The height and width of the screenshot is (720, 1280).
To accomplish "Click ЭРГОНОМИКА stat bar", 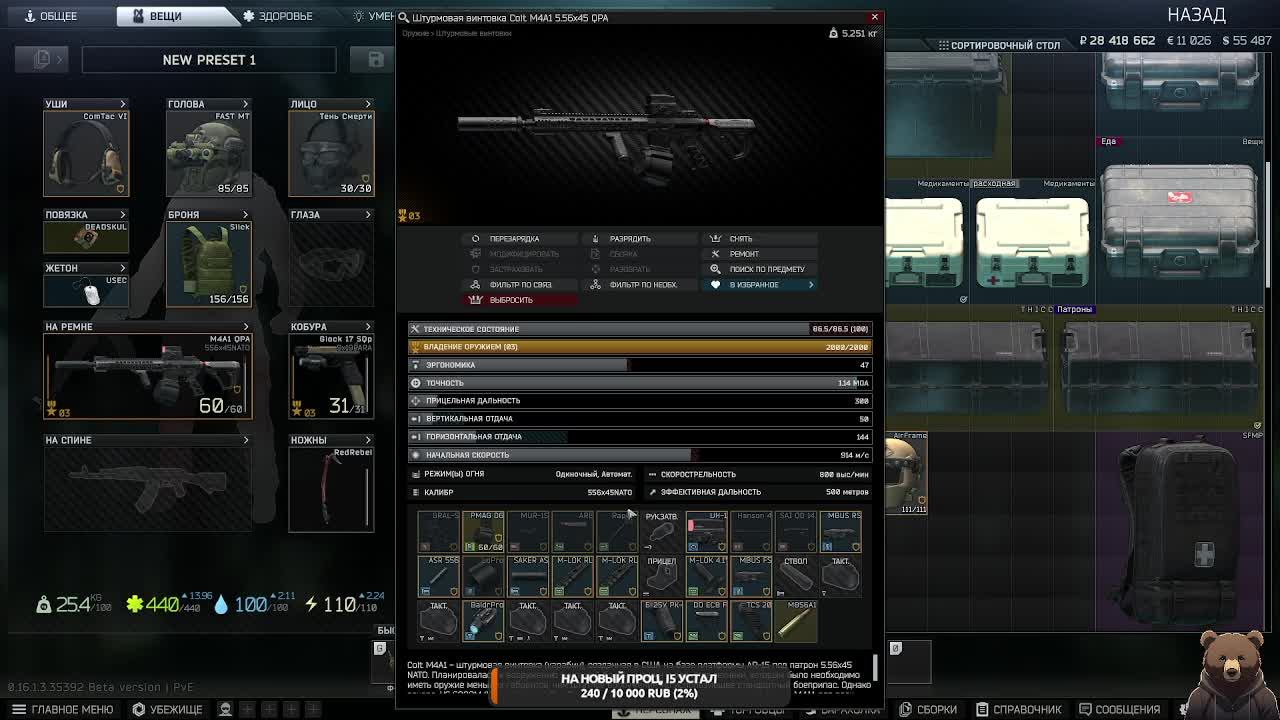I will (x=639, y=365).
